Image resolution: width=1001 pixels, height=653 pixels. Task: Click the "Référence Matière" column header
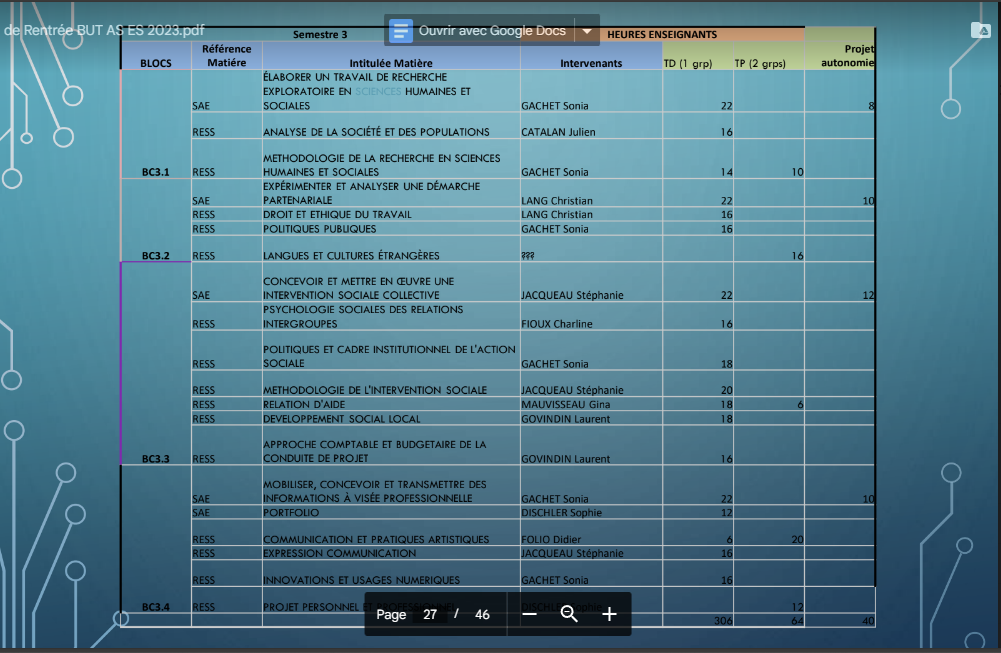pyautogui.click(x=227, y=56)
